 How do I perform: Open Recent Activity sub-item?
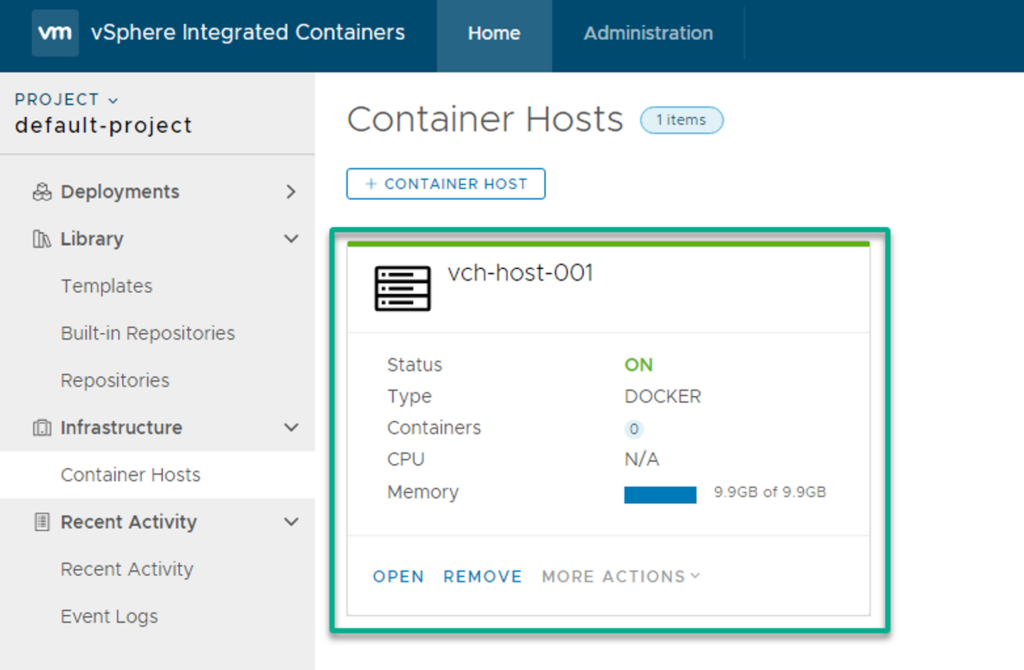point(127,569)
